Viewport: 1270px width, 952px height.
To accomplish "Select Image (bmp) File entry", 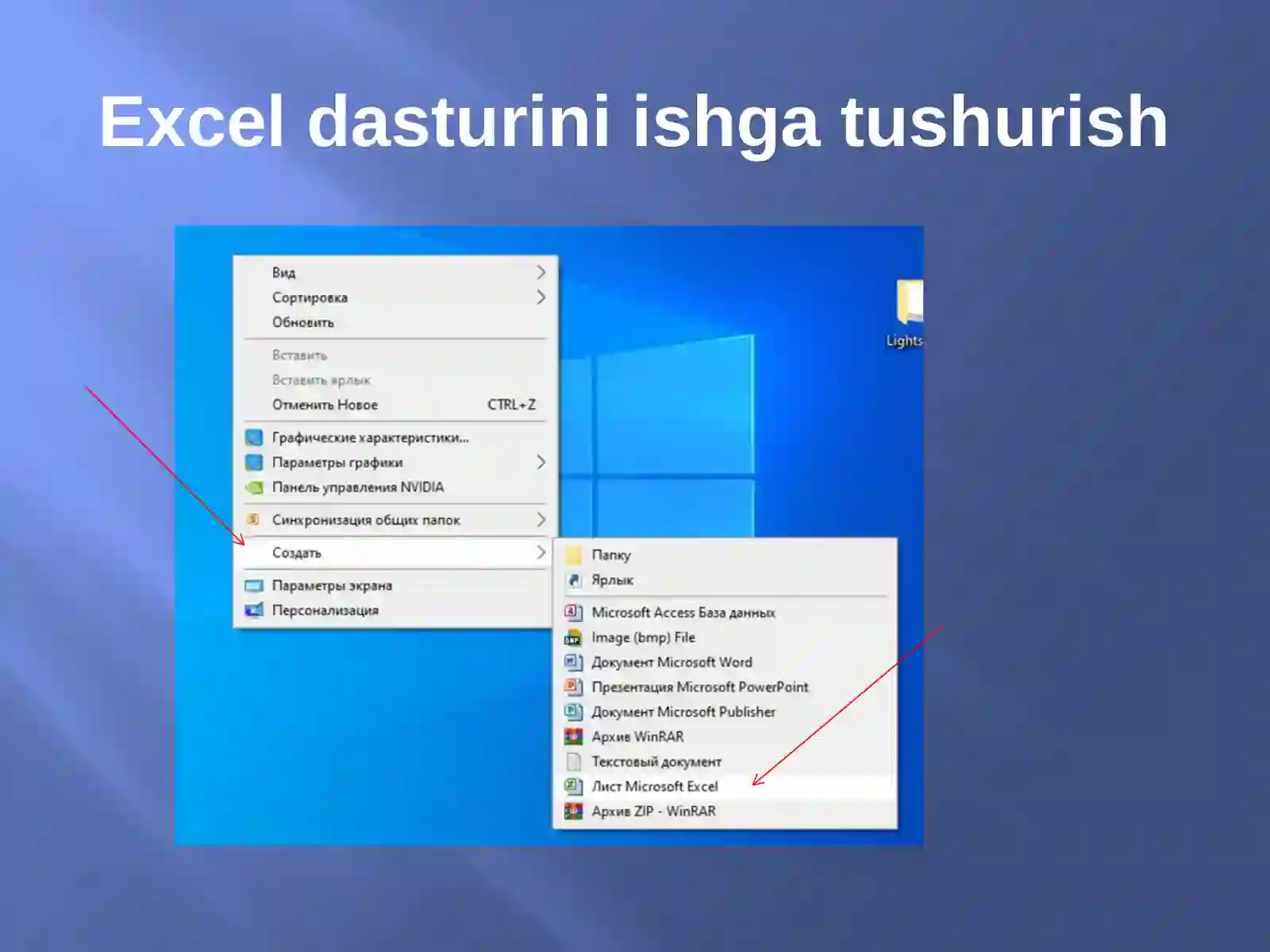I will click(725, 637).
